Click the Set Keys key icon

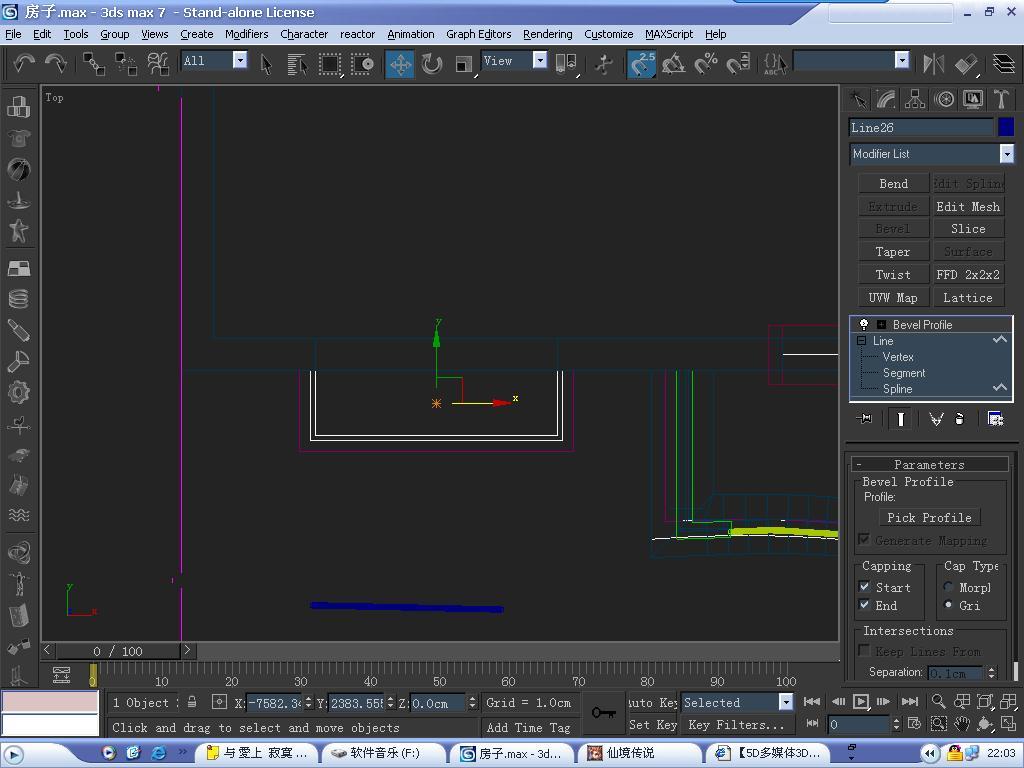603,712
